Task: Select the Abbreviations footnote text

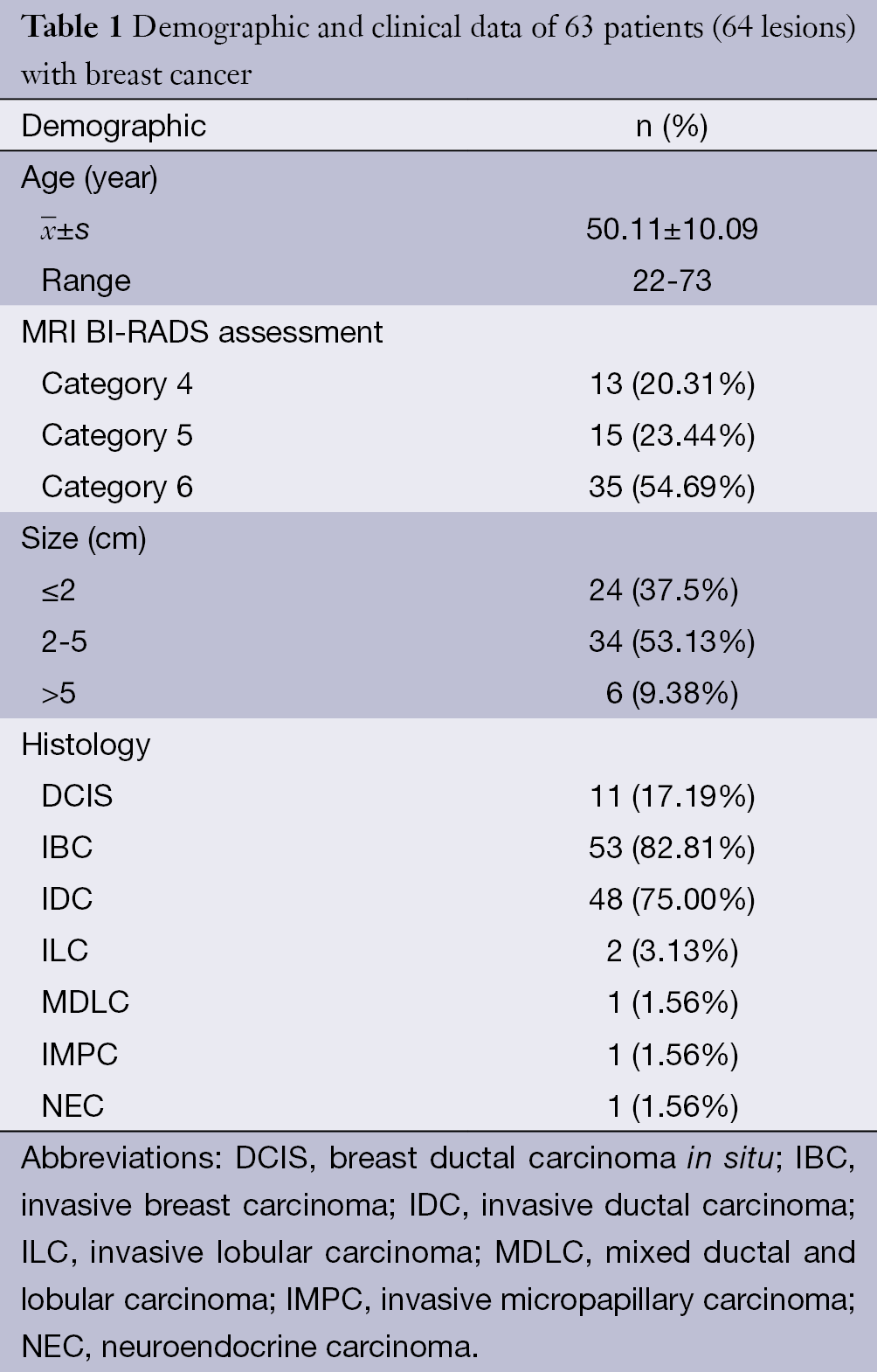Action: 438,1252
